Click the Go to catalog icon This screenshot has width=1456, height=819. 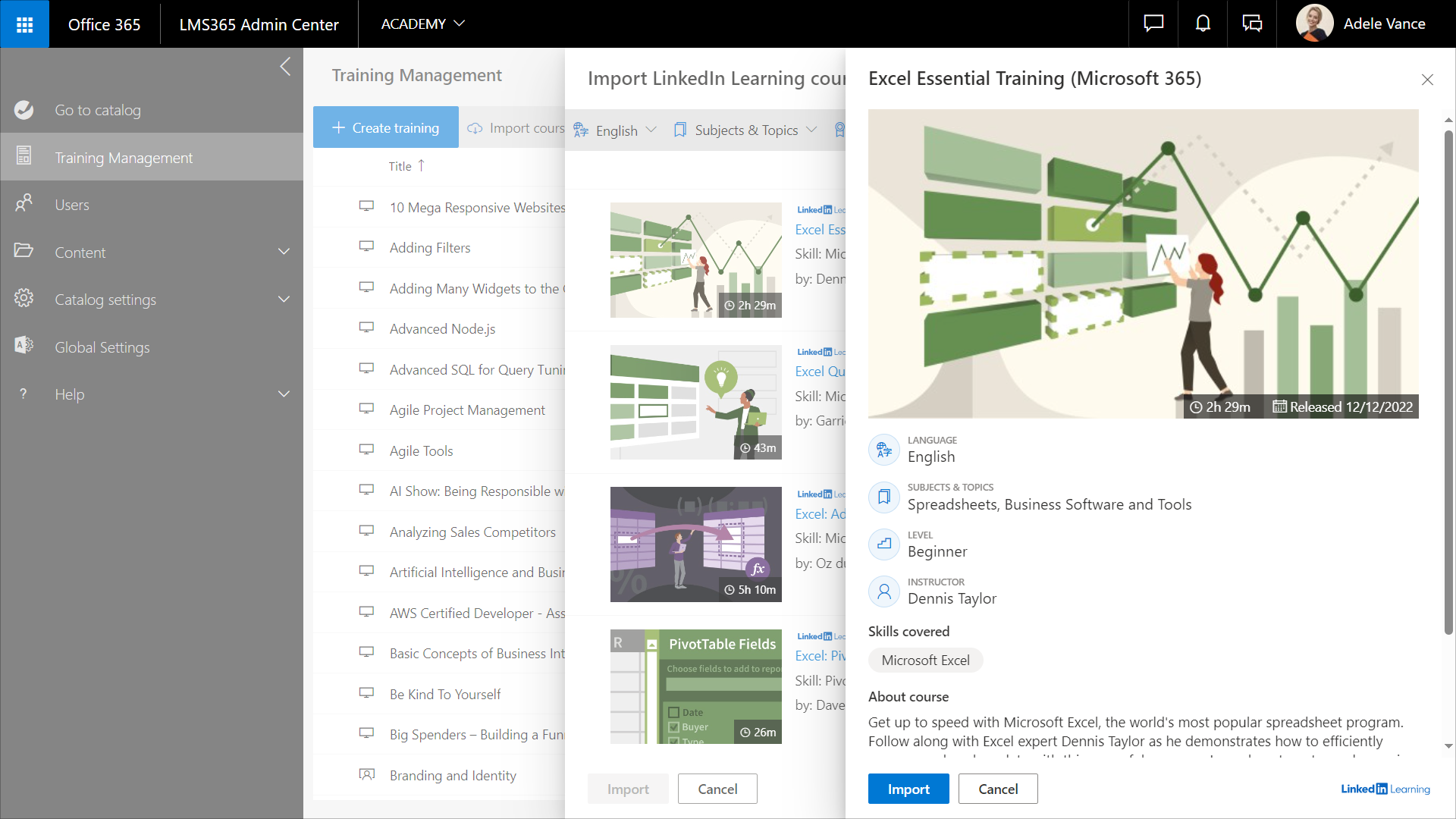24,110
